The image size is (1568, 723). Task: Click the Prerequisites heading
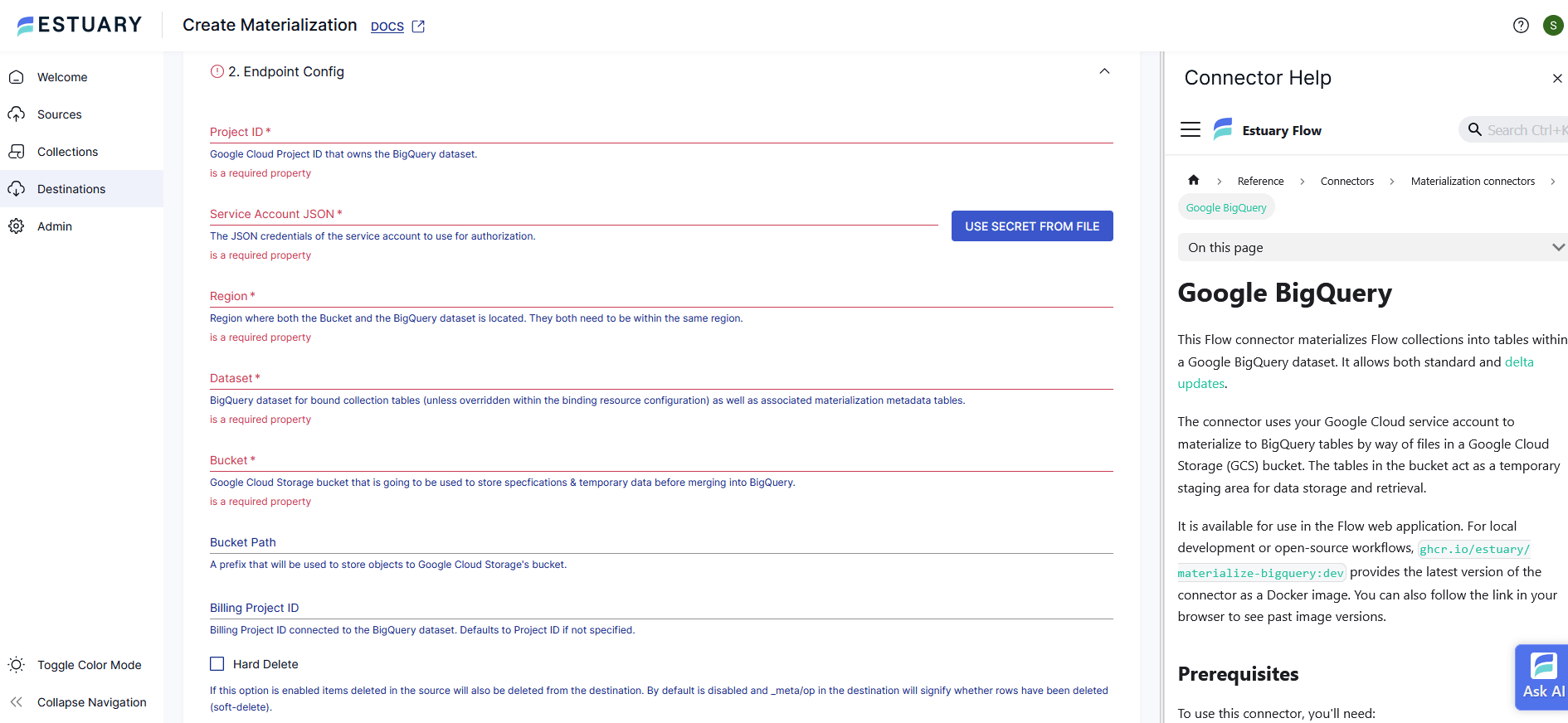point(1238,674)
